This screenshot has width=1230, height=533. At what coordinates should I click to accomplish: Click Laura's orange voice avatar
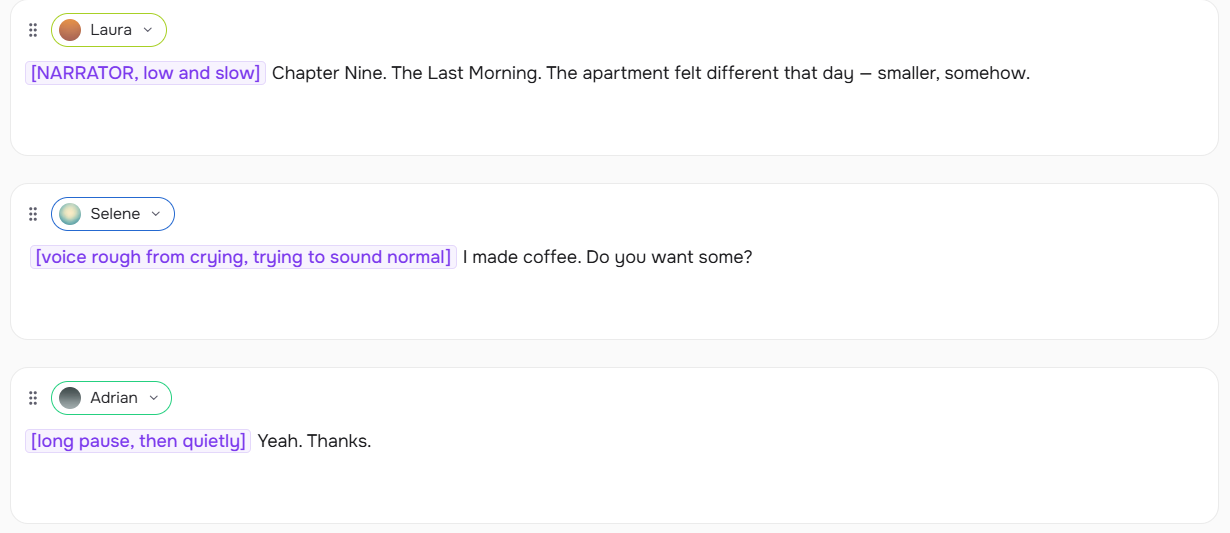(70, 30)
